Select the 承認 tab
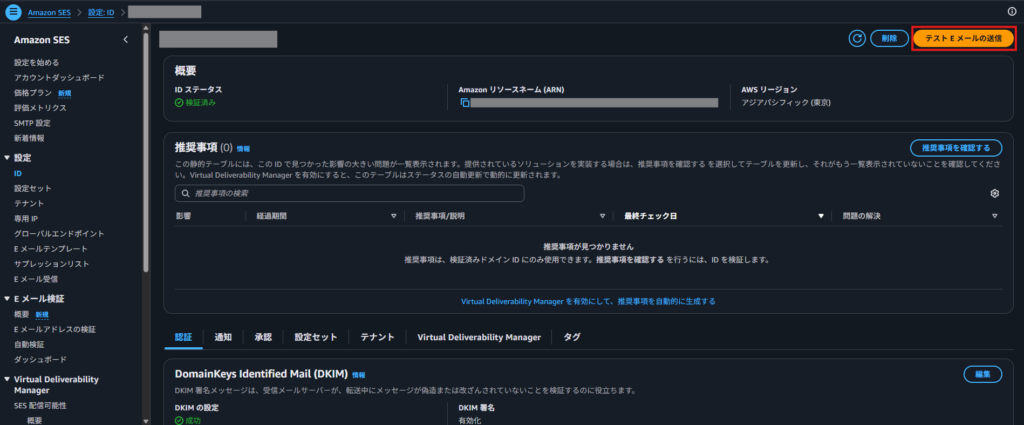The height and width of the screenshot is (425, 1024). (x=263, y=337)
